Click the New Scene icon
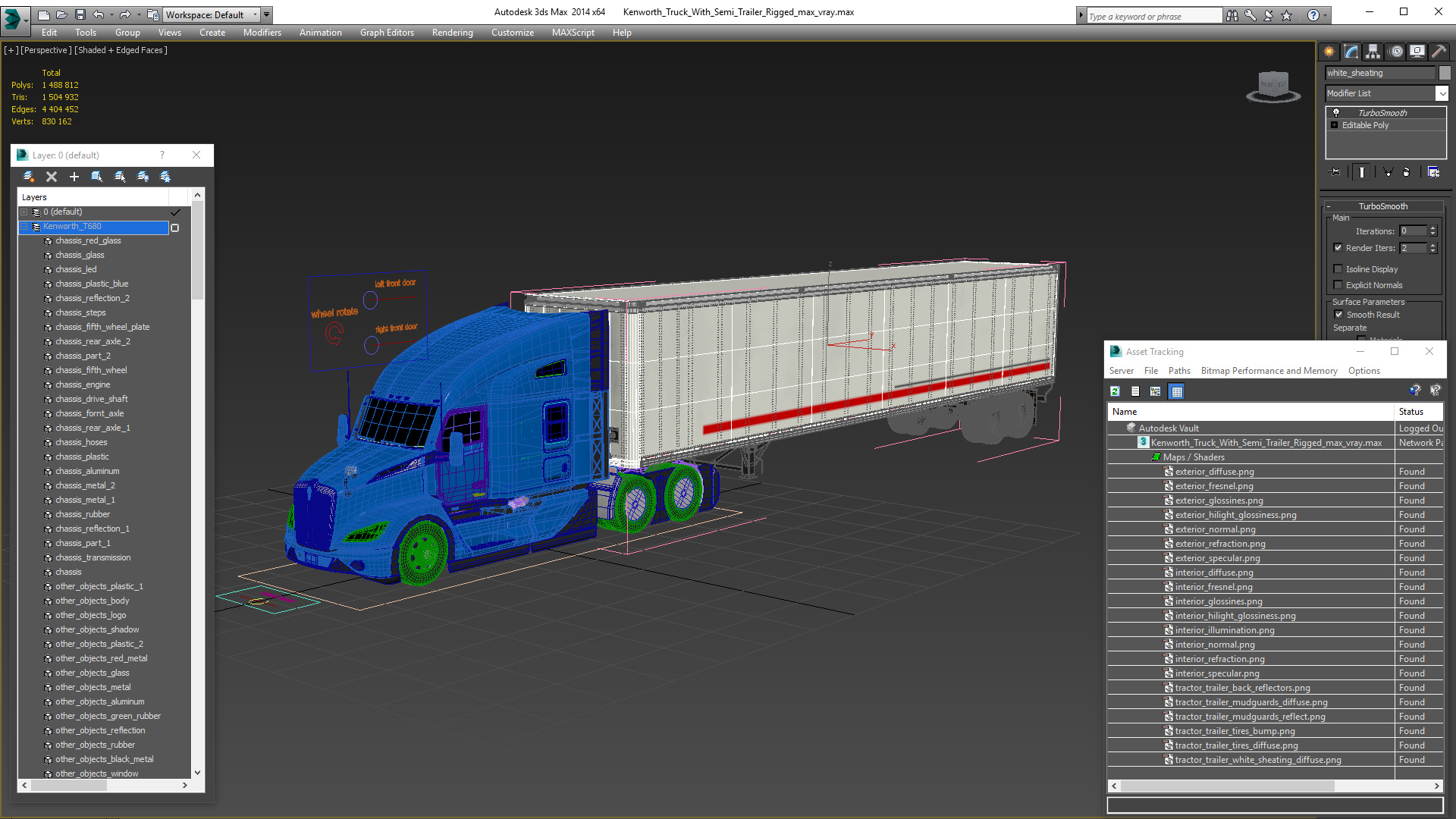Viewport: 1456px width, 819px height. [43, 14]
